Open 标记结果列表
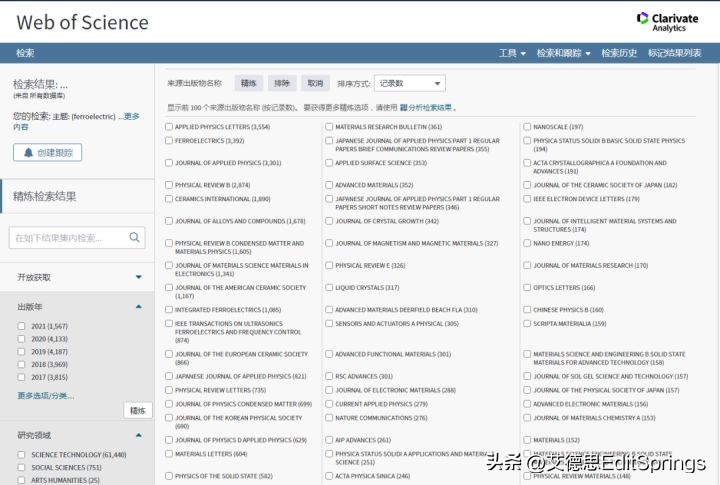The width and height of the screenshot is (720, 485). click(674, 53)
